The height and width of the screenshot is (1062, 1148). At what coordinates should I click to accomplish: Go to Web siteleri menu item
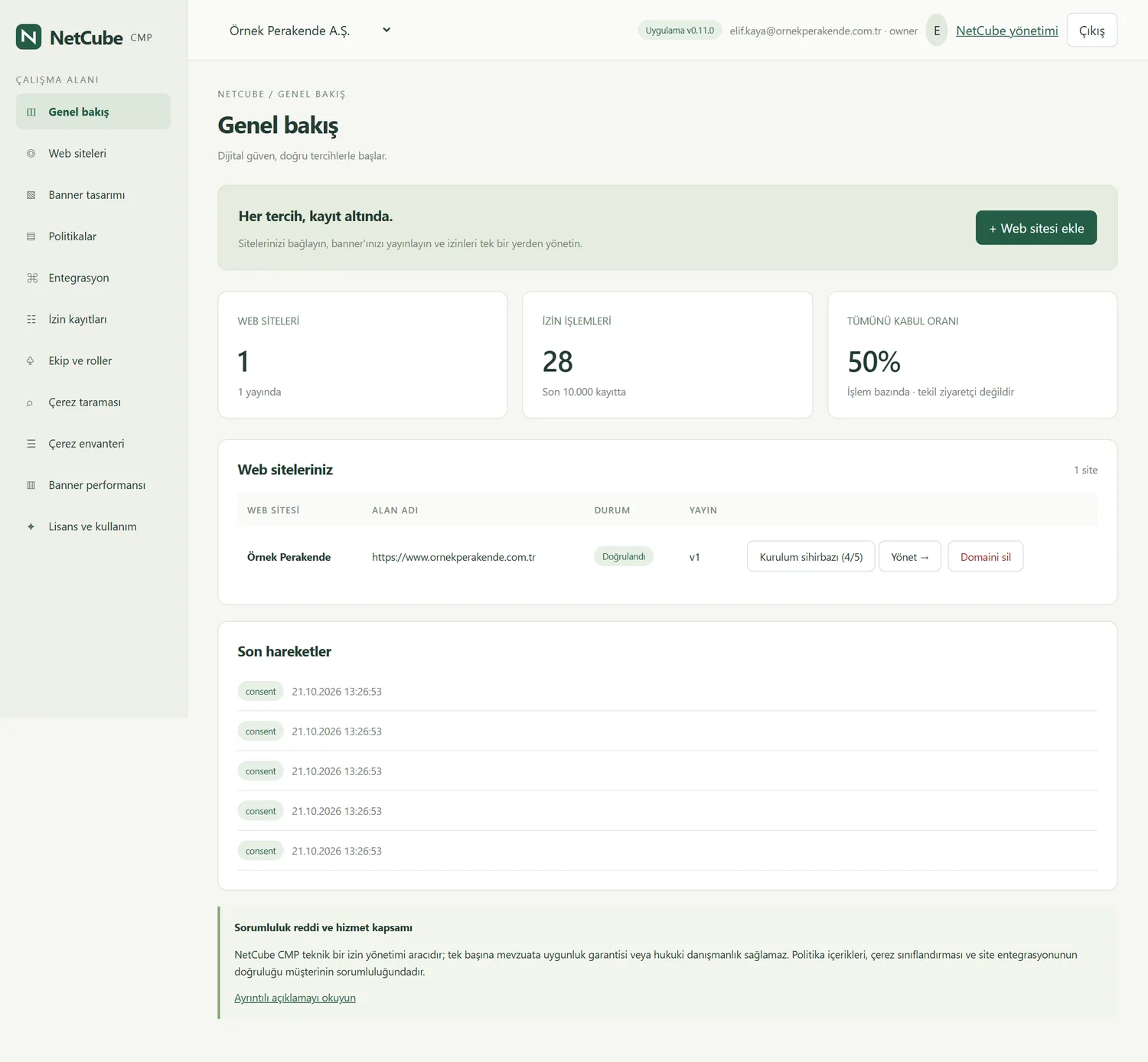(x=93, y=153)
